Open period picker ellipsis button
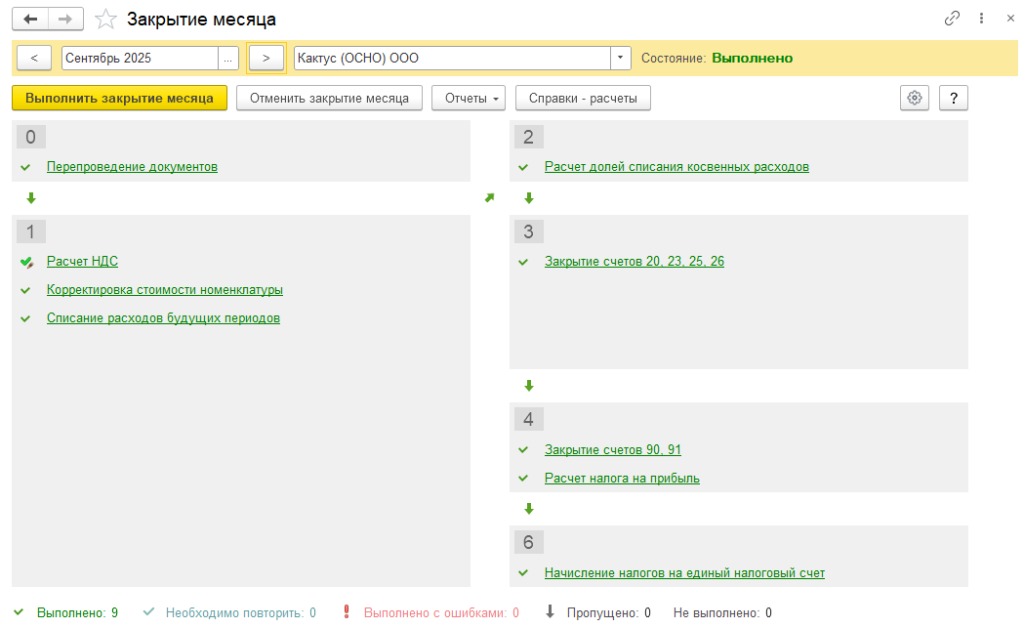Viewport: 1024px width, 628px height. click(229, 58)
